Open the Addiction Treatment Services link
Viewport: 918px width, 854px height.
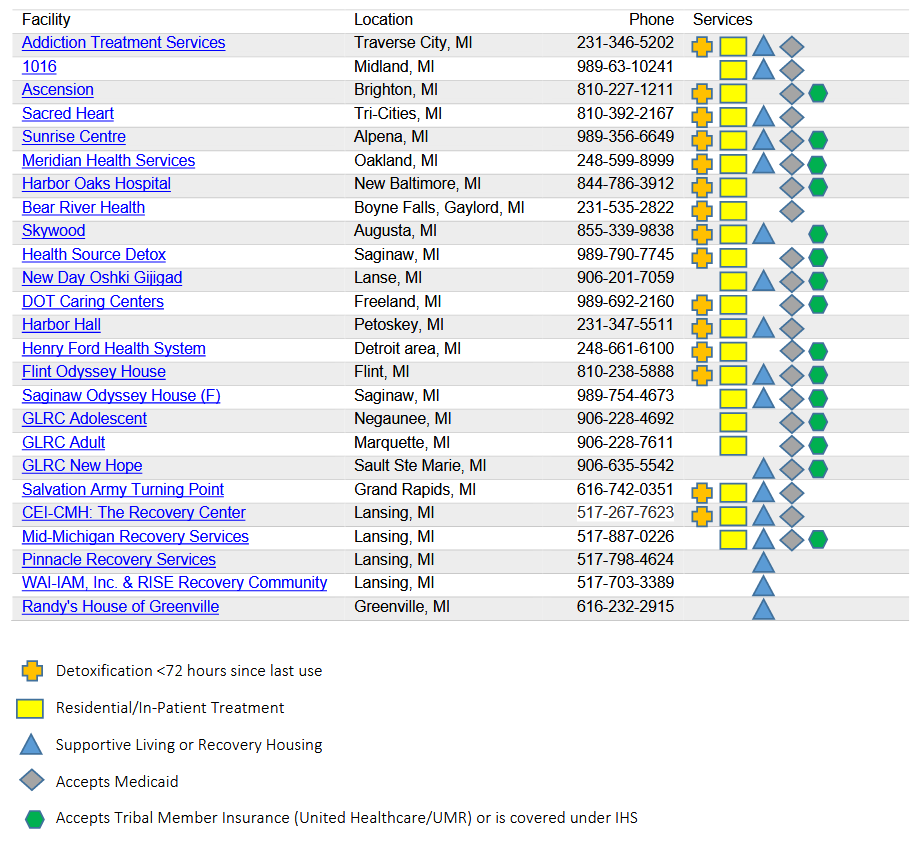[x=124, y=43]
